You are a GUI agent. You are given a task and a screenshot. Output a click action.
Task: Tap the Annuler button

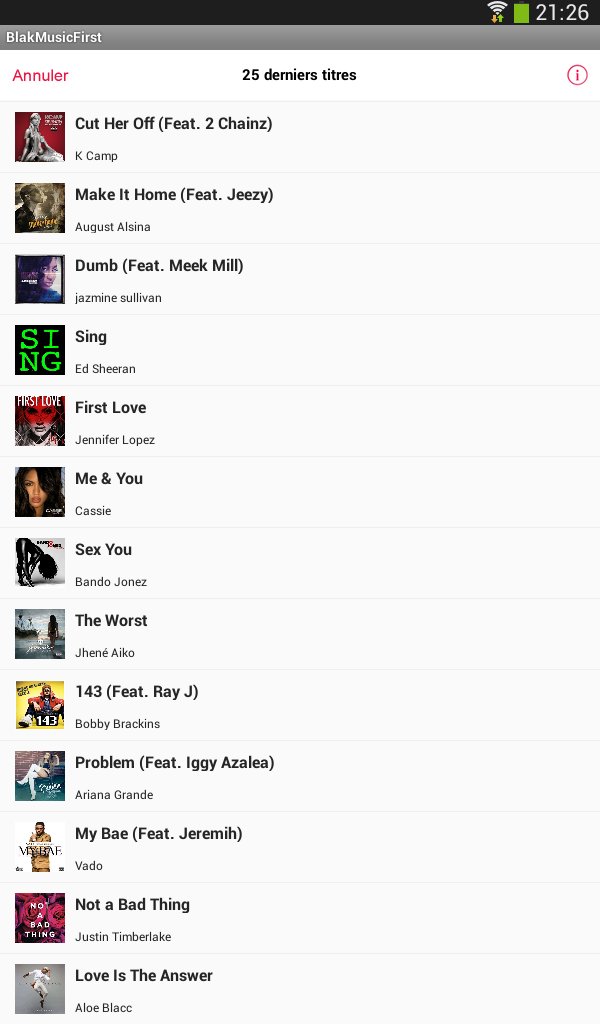(40, 75)
